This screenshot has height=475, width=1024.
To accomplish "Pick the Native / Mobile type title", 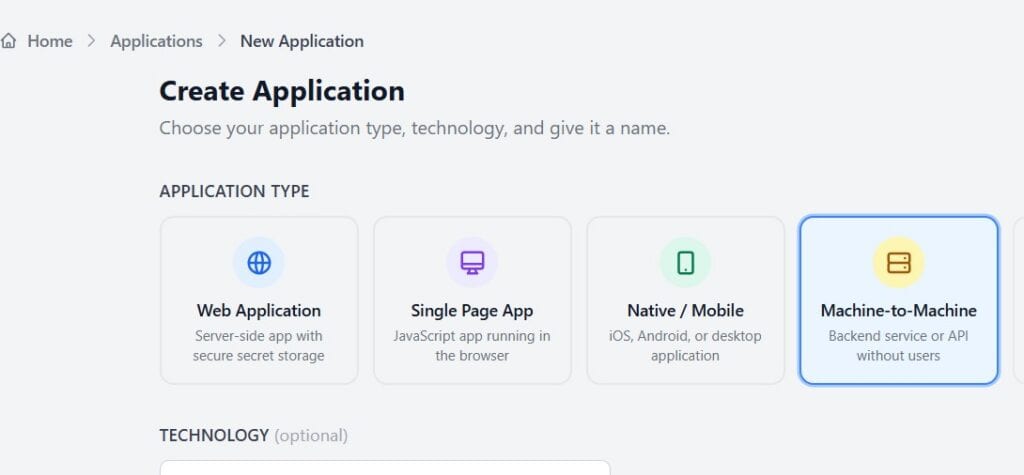I will [685, 310].
